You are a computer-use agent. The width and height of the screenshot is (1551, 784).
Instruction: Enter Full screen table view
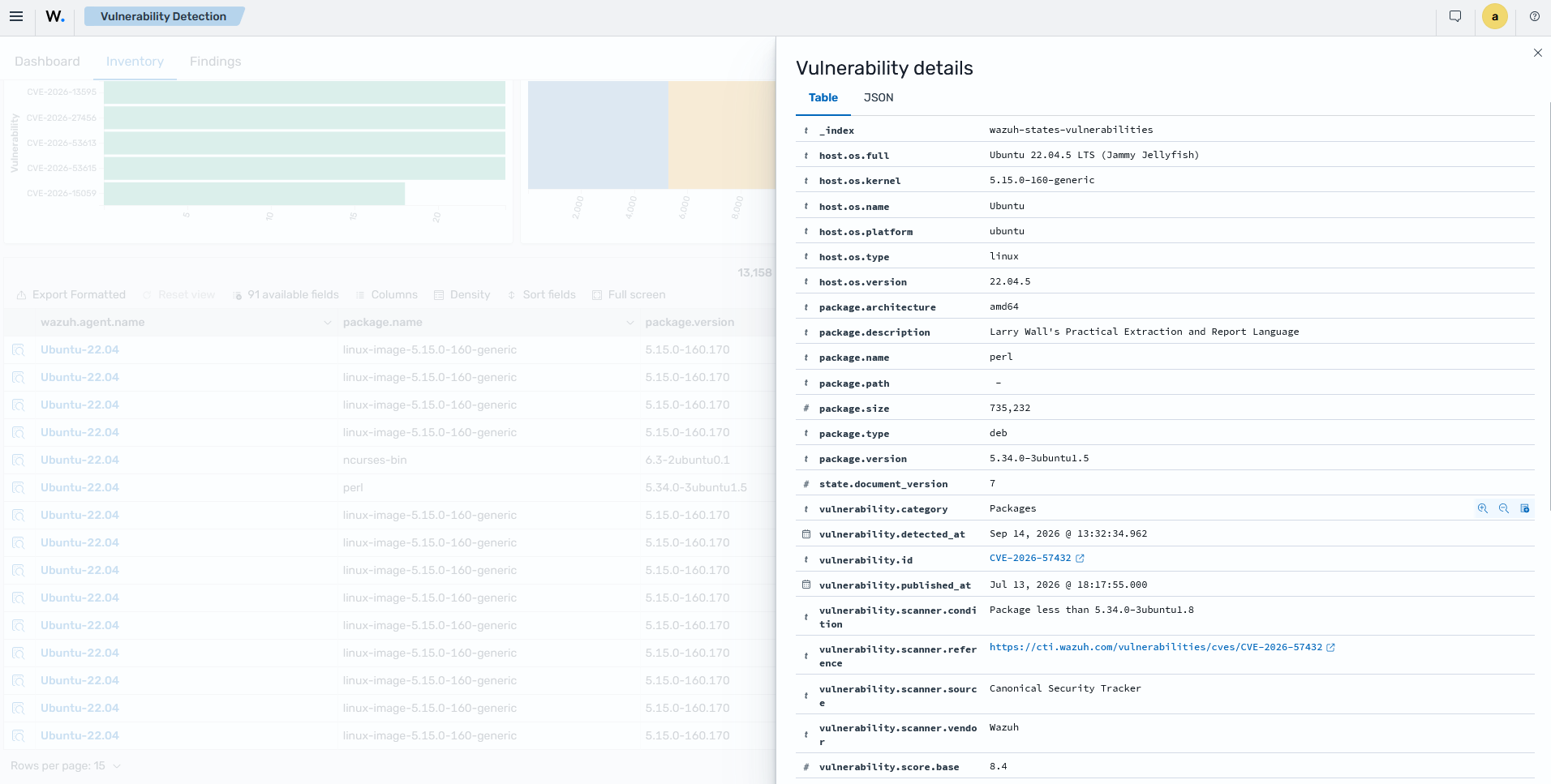[629, 294]
